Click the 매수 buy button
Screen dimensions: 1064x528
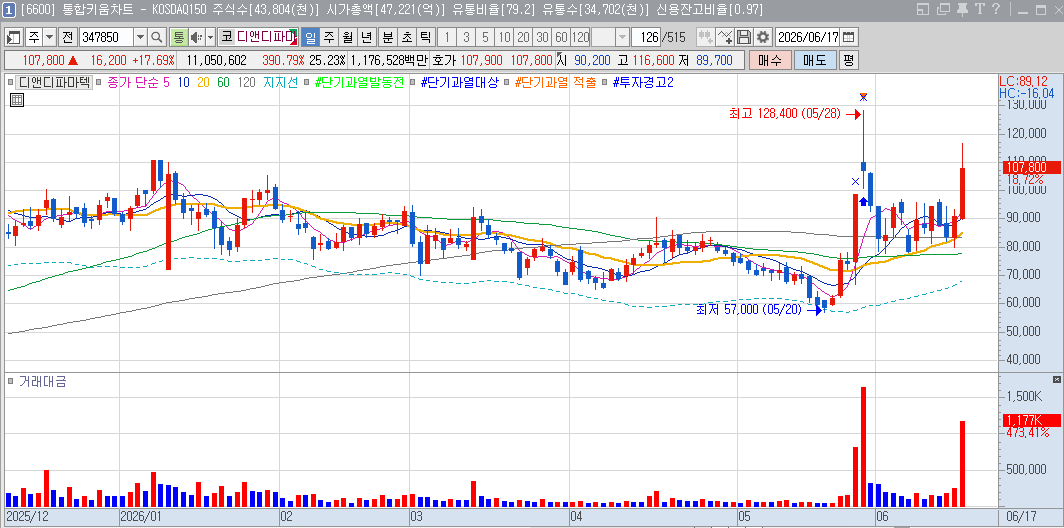click(x=770, y=60)
